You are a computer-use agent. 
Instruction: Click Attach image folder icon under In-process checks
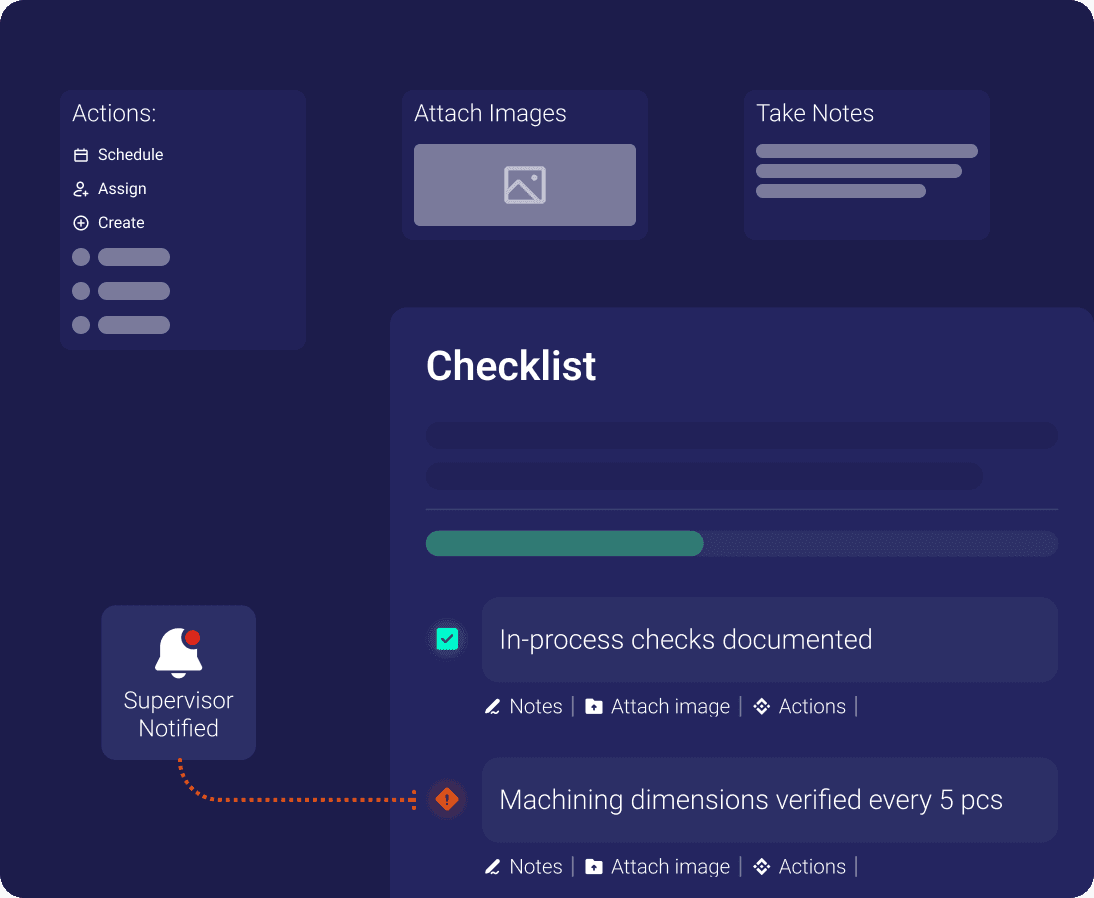click(594, 707)
